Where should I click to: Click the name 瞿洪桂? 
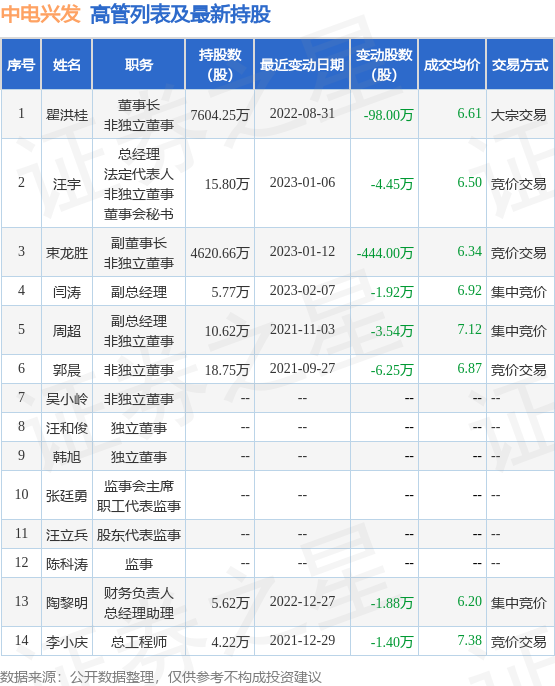tap(67, 115)
